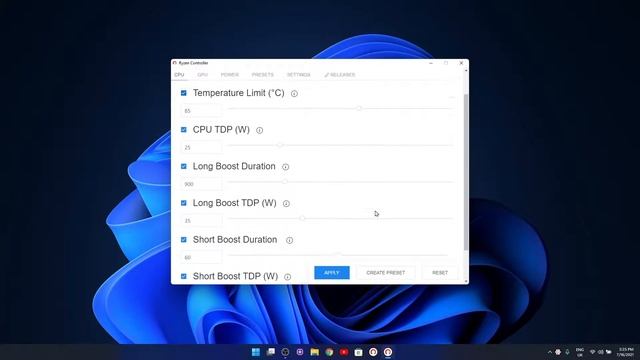Show info tooltip icon for CPU TDP
The image size is (640, 360).
pyautogui.click(x=260, y=131)
